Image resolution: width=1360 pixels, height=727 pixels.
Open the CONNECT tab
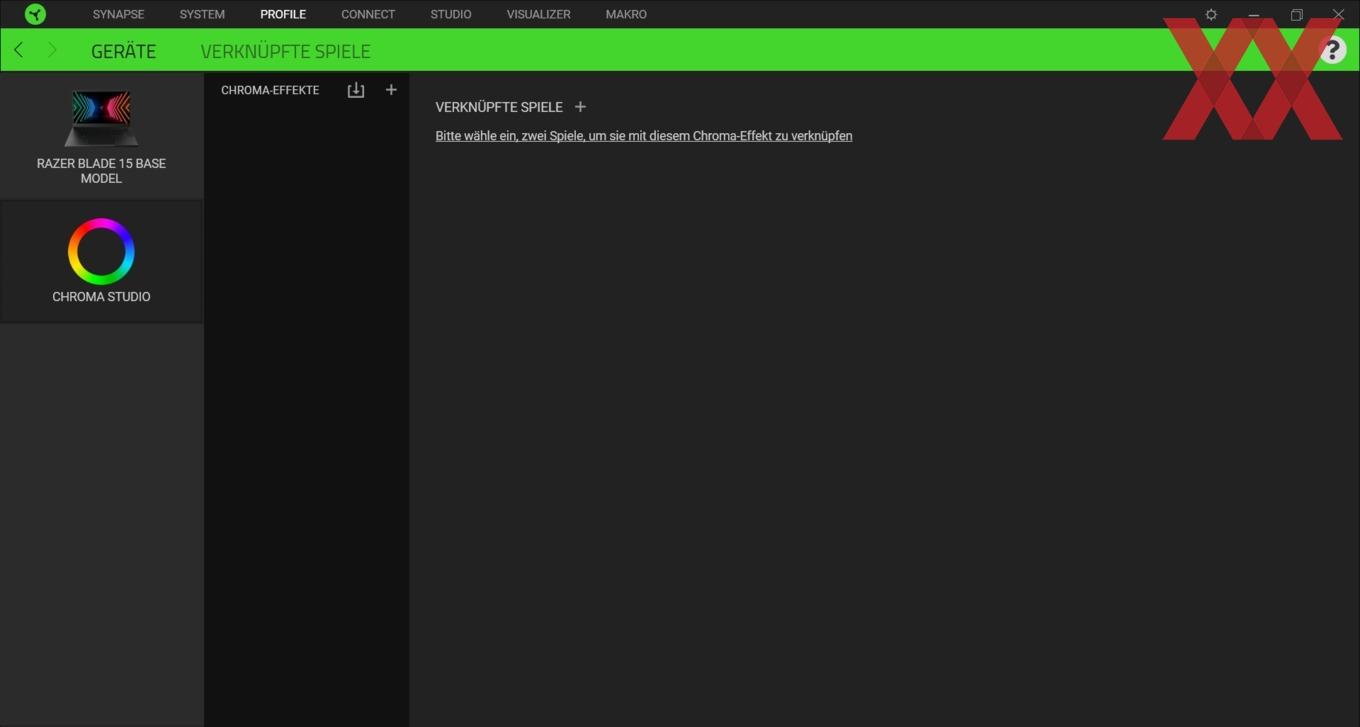click(x=368, y=14)
